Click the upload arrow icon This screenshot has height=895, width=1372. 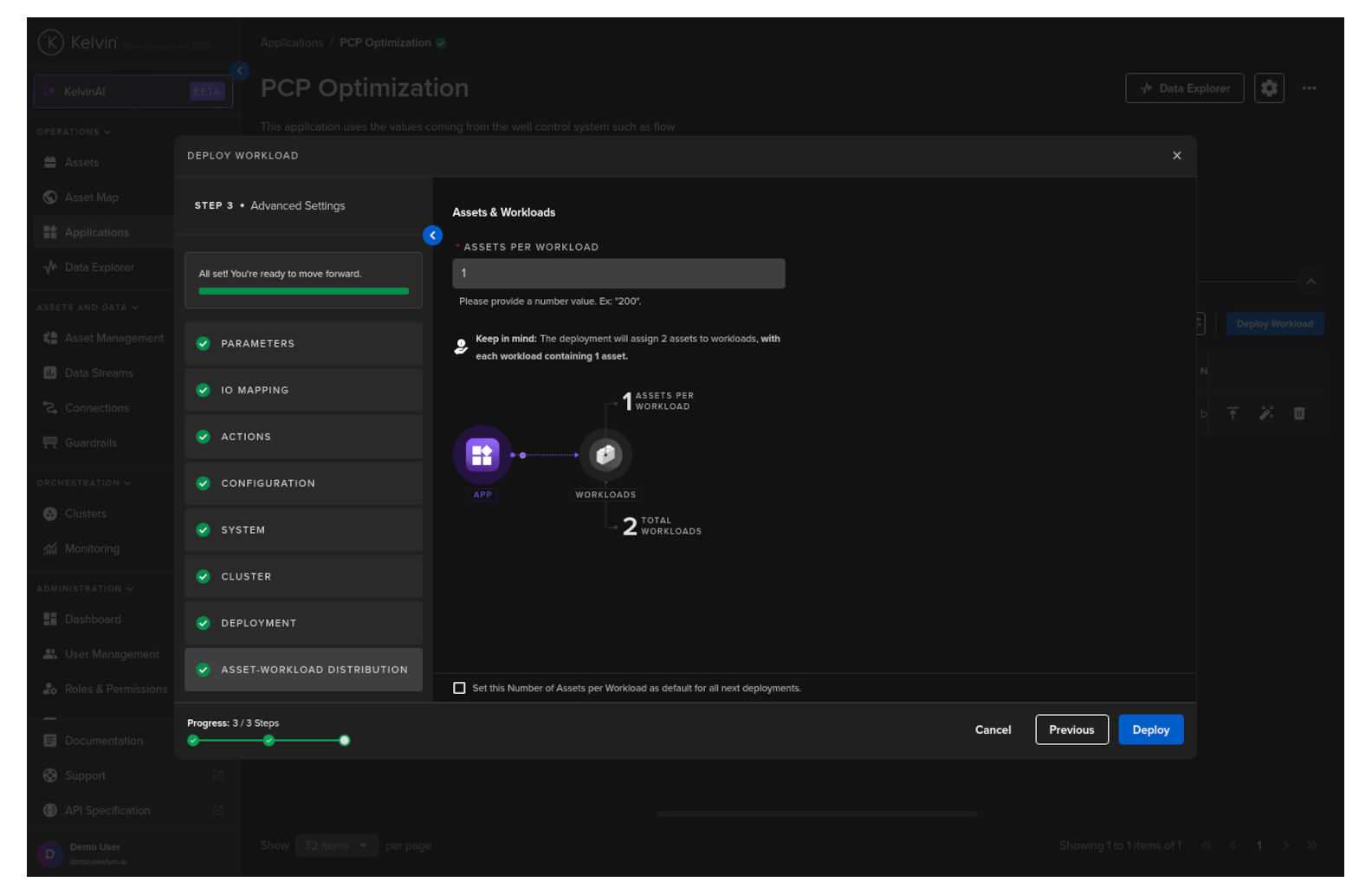click(x=1233, y=414)
